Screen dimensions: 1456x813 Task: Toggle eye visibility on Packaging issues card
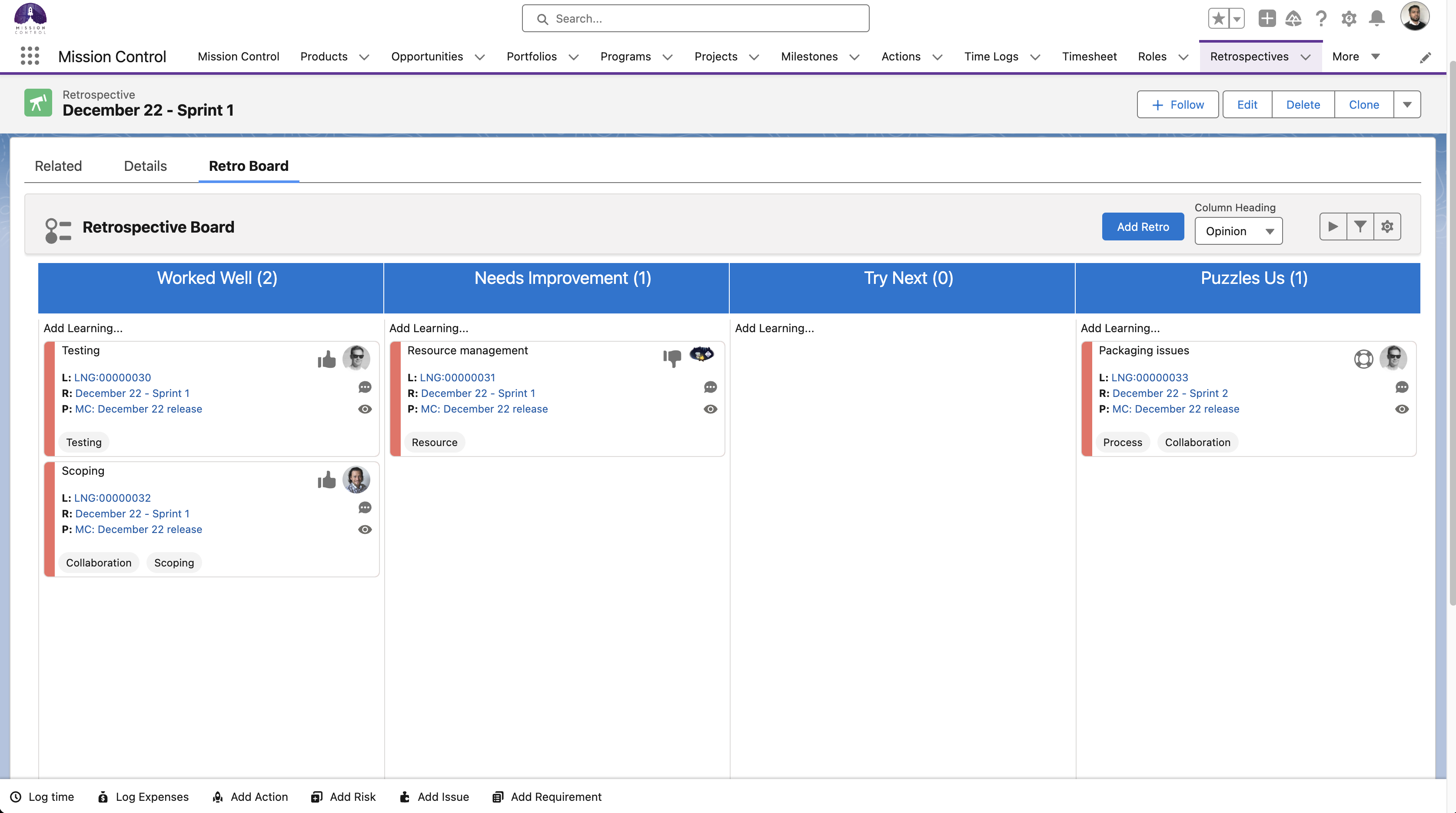click(1402, 409)
